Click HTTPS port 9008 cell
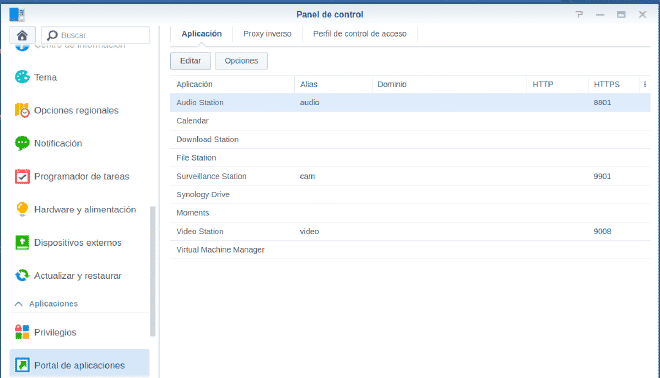This screenshot has height=378, width=660. pyautogui.click(x=602, y=231)
